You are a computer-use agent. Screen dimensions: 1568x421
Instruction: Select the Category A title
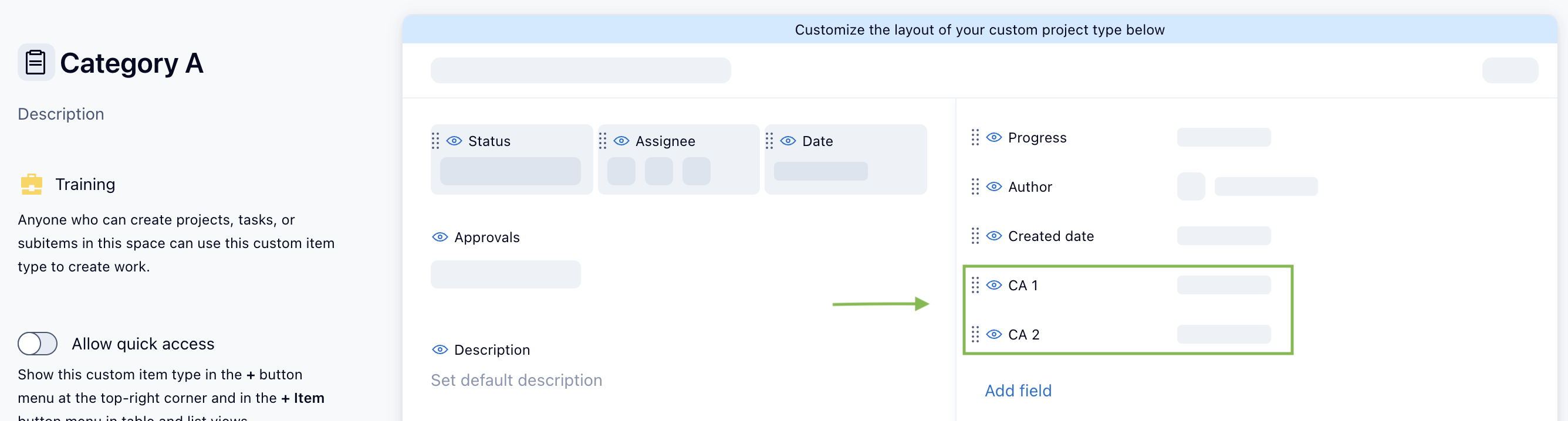pyautogui.click(x=131, y=63)
